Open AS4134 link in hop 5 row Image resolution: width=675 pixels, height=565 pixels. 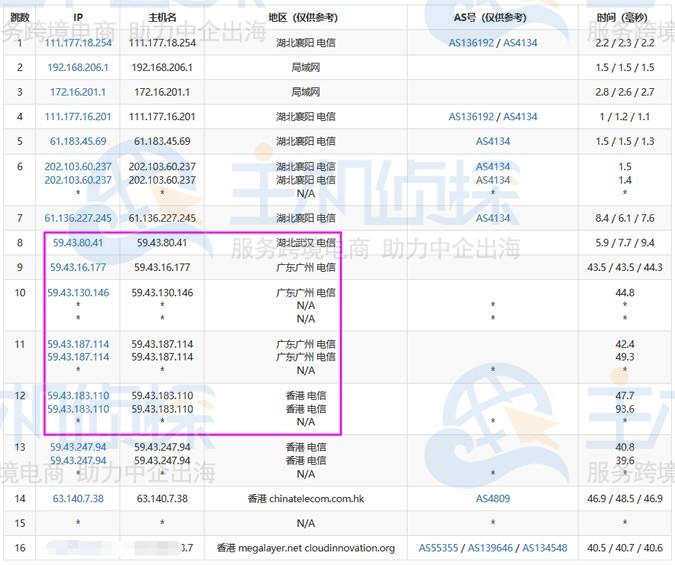pos(493,141)
